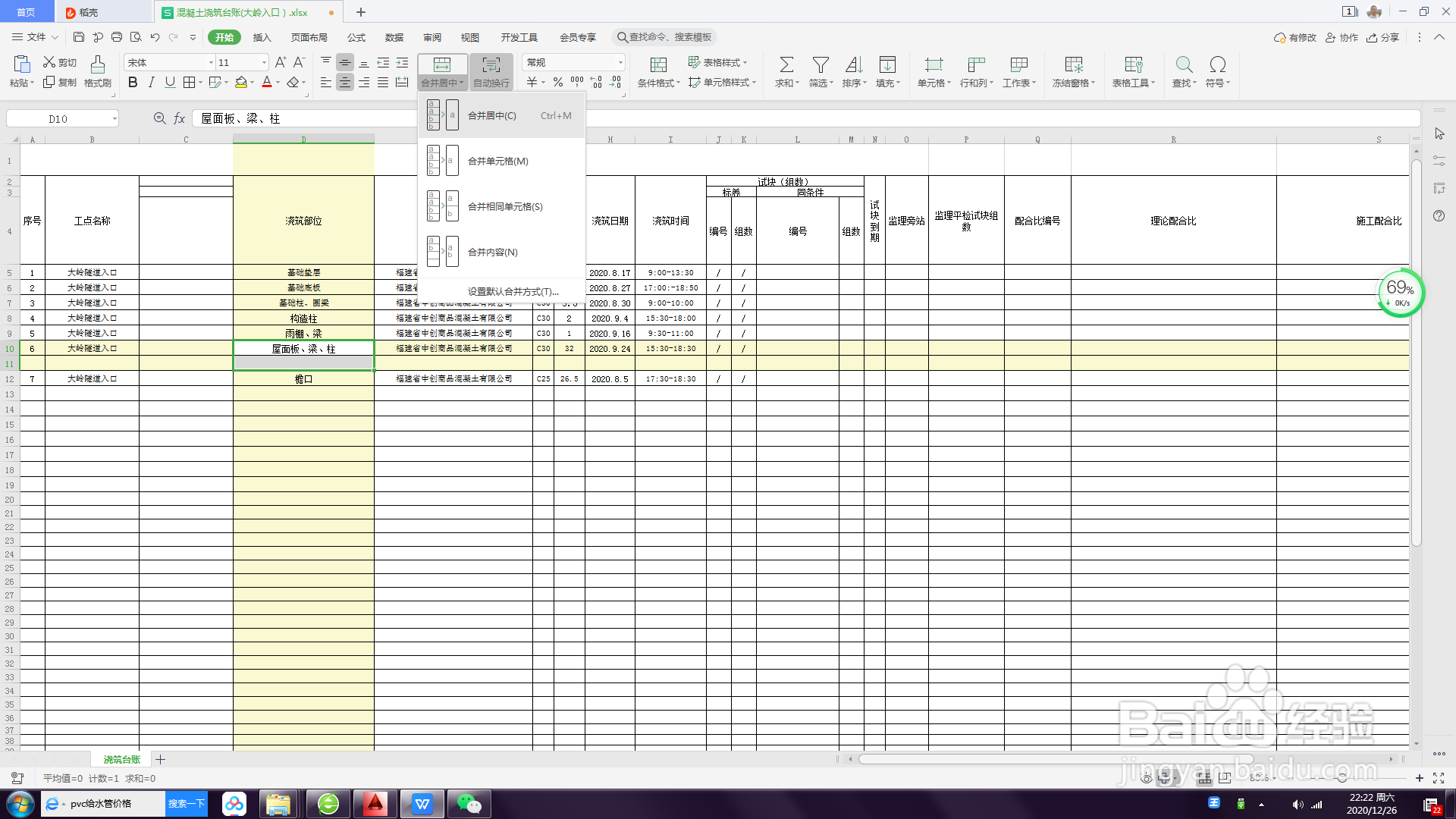Click the yellow fill color swatch
Screen dimensions: 1456x819
point(241,83)
